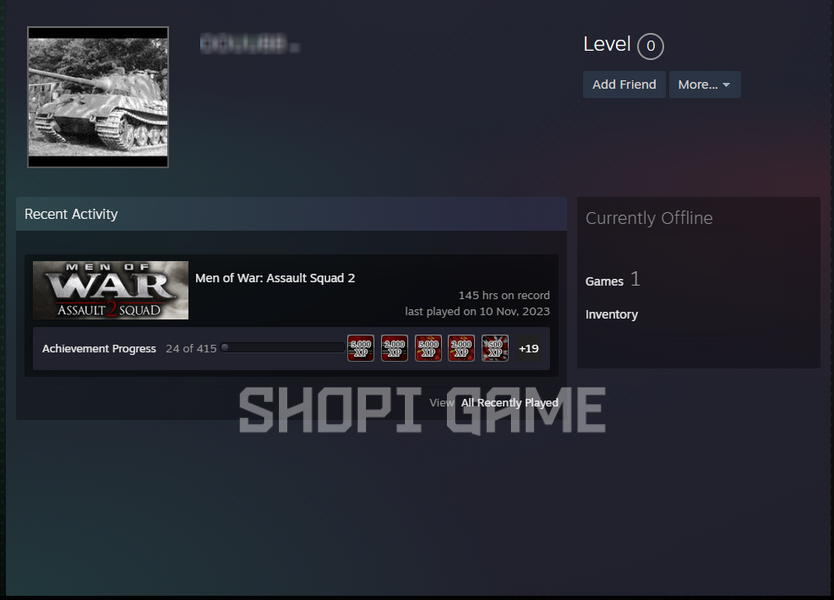This screenshot has width=834, height=600.
Task: Expand the More... dropdown menu
Action: coord(705,85)
